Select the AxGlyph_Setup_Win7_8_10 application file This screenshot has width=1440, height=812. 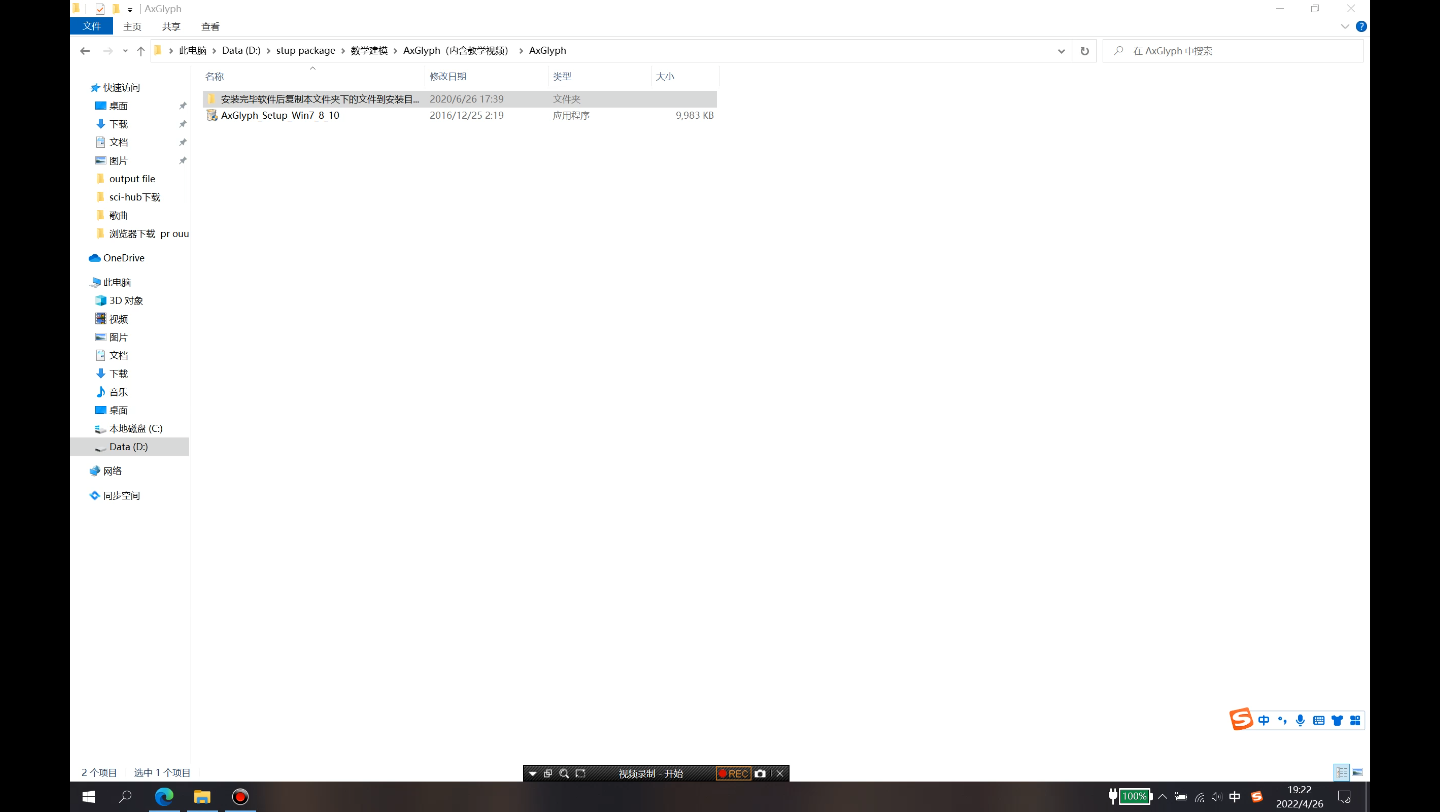(x=460, y=115)
